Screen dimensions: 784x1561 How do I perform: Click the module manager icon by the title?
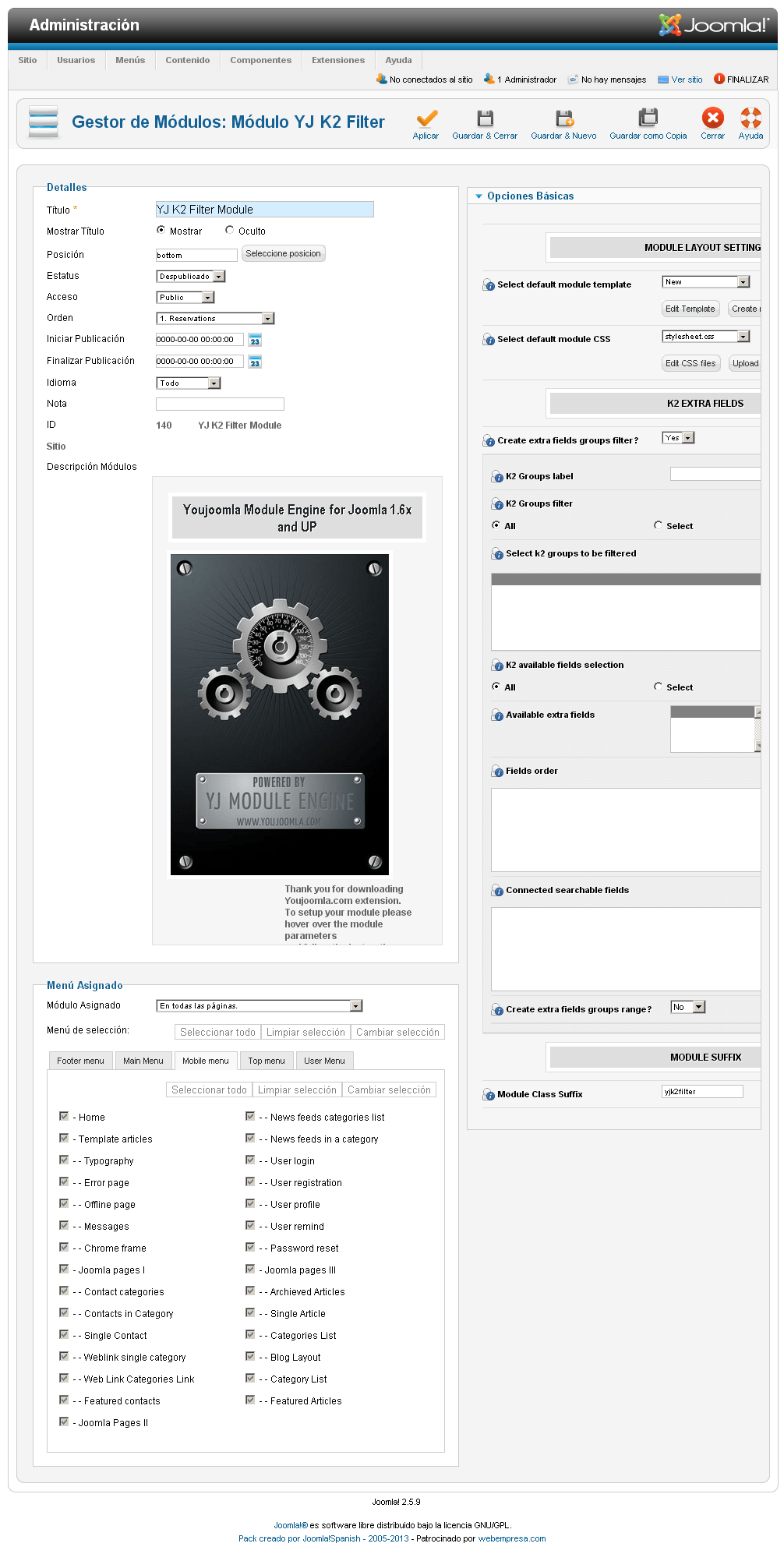coord(44,122)
